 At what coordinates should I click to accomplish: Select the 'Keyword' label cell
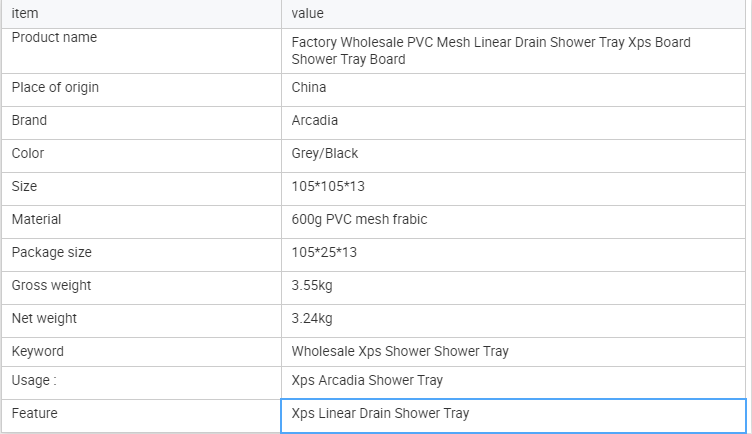(37, 351)
